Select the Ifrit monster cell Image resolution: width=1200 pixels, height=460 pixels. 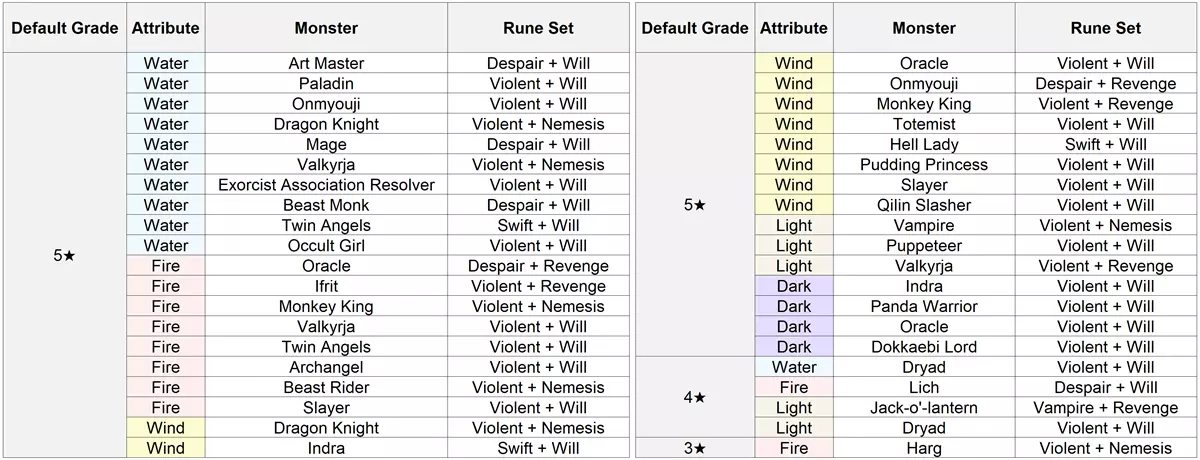coord(326,287)
